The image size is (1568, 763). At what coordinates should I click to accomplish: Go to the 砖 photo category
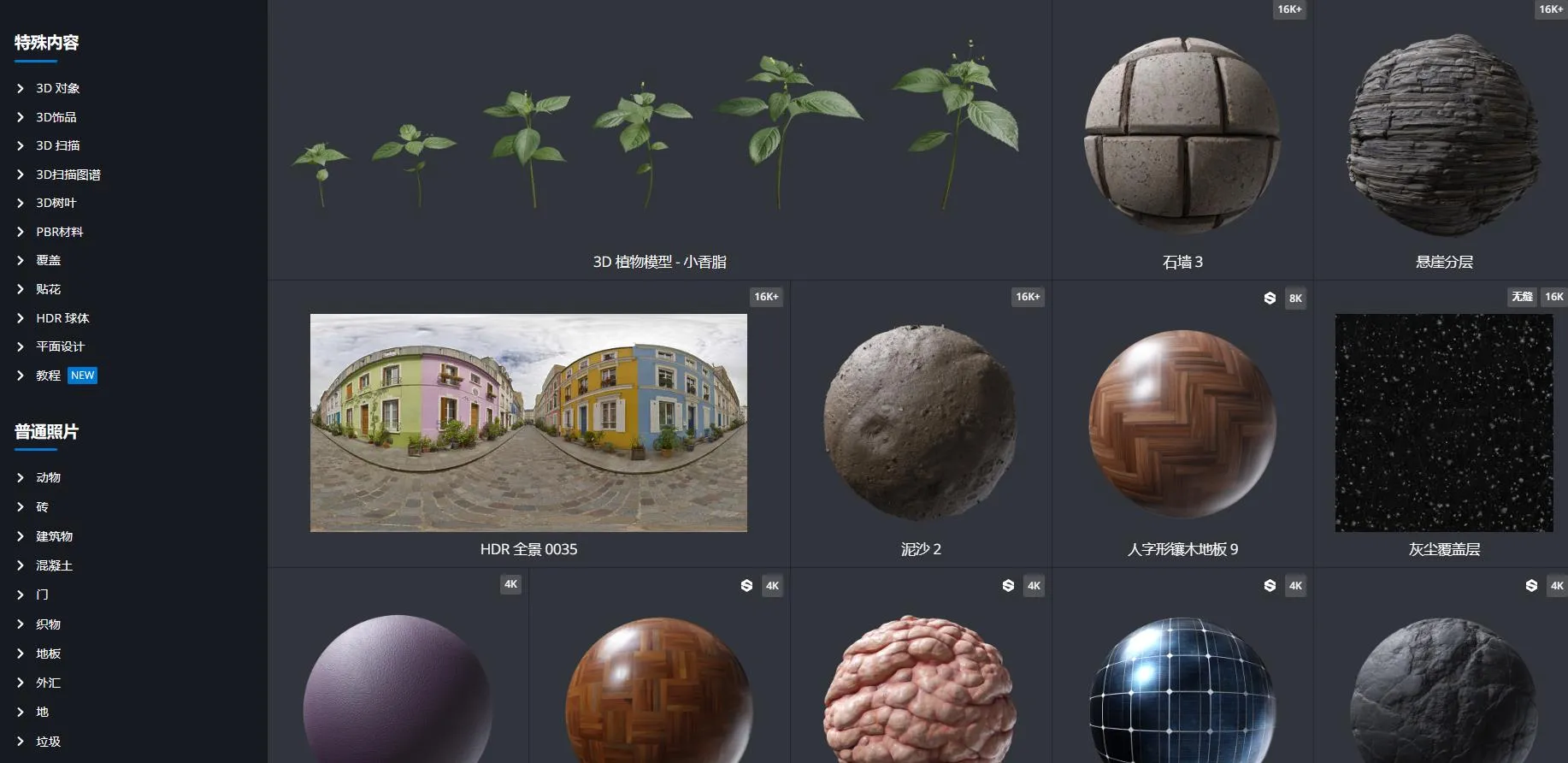pos(43,507)
